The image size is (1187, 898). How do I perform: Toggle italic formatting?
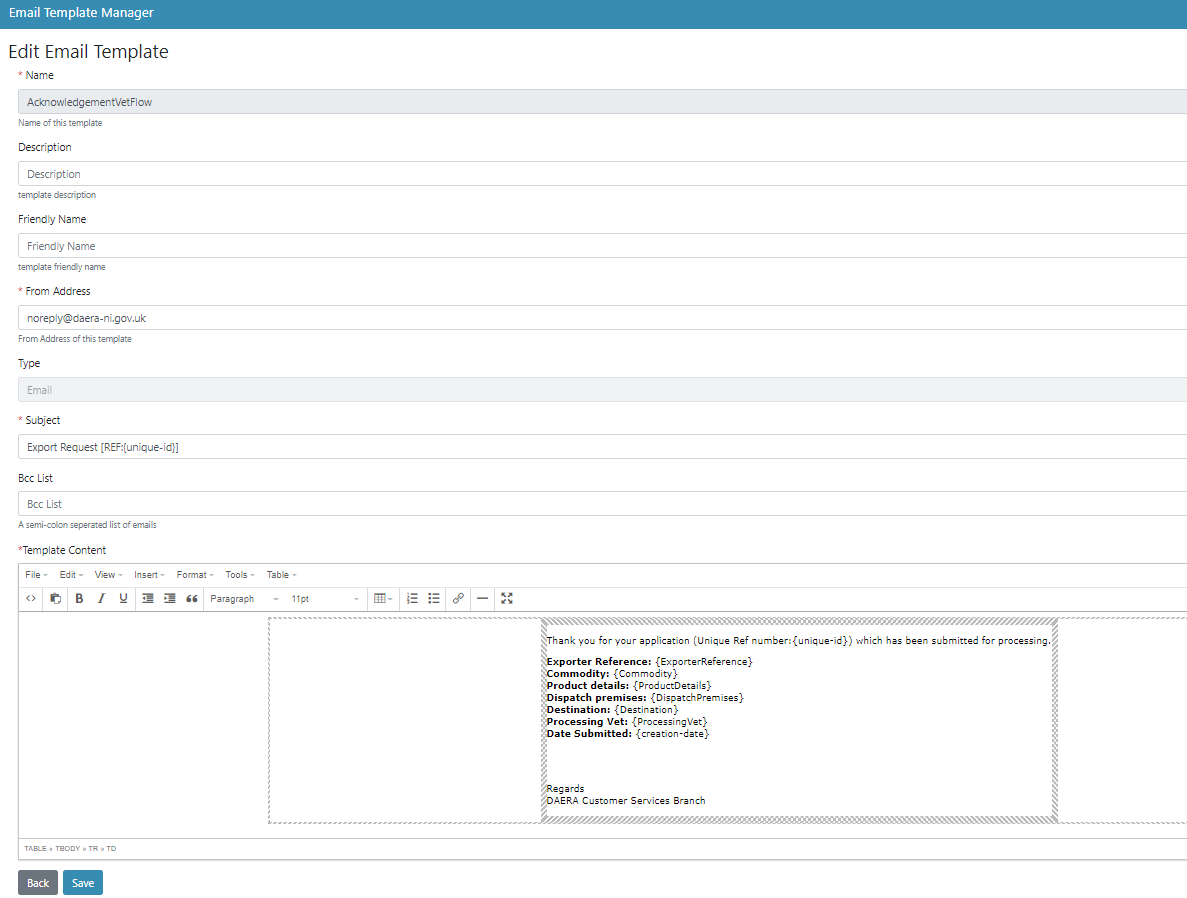101,598
